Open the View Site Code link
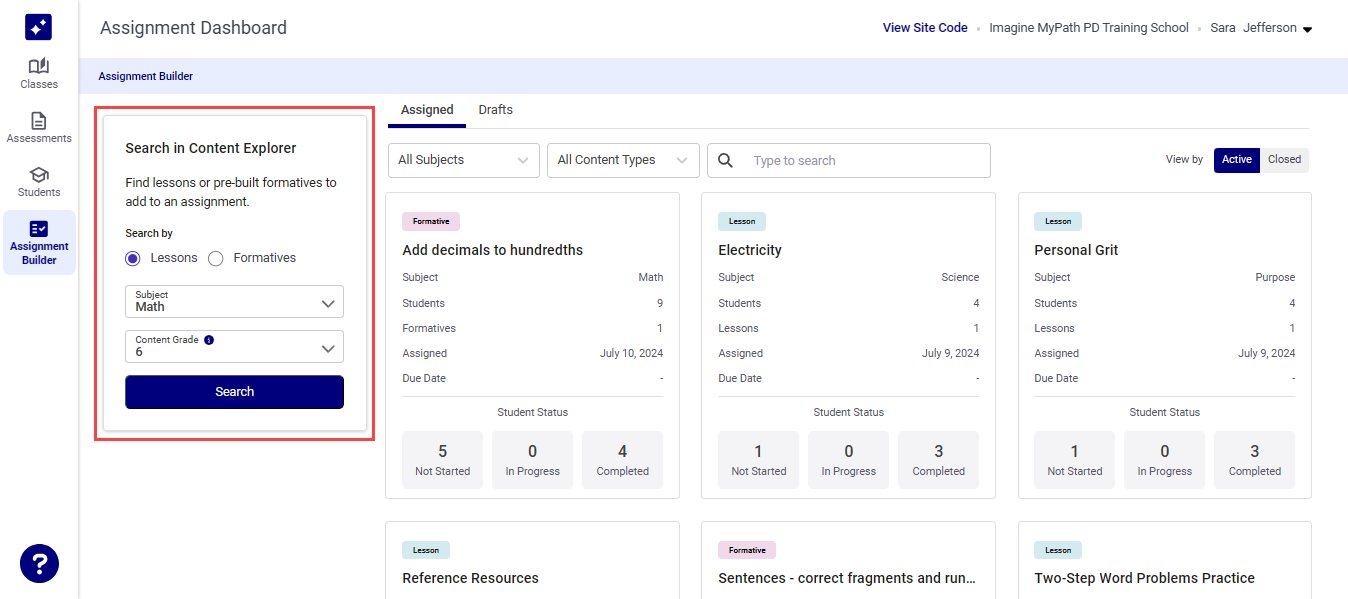Image resolution: width=1348 pixels, height=599 pixels. [x=924, y=27]
